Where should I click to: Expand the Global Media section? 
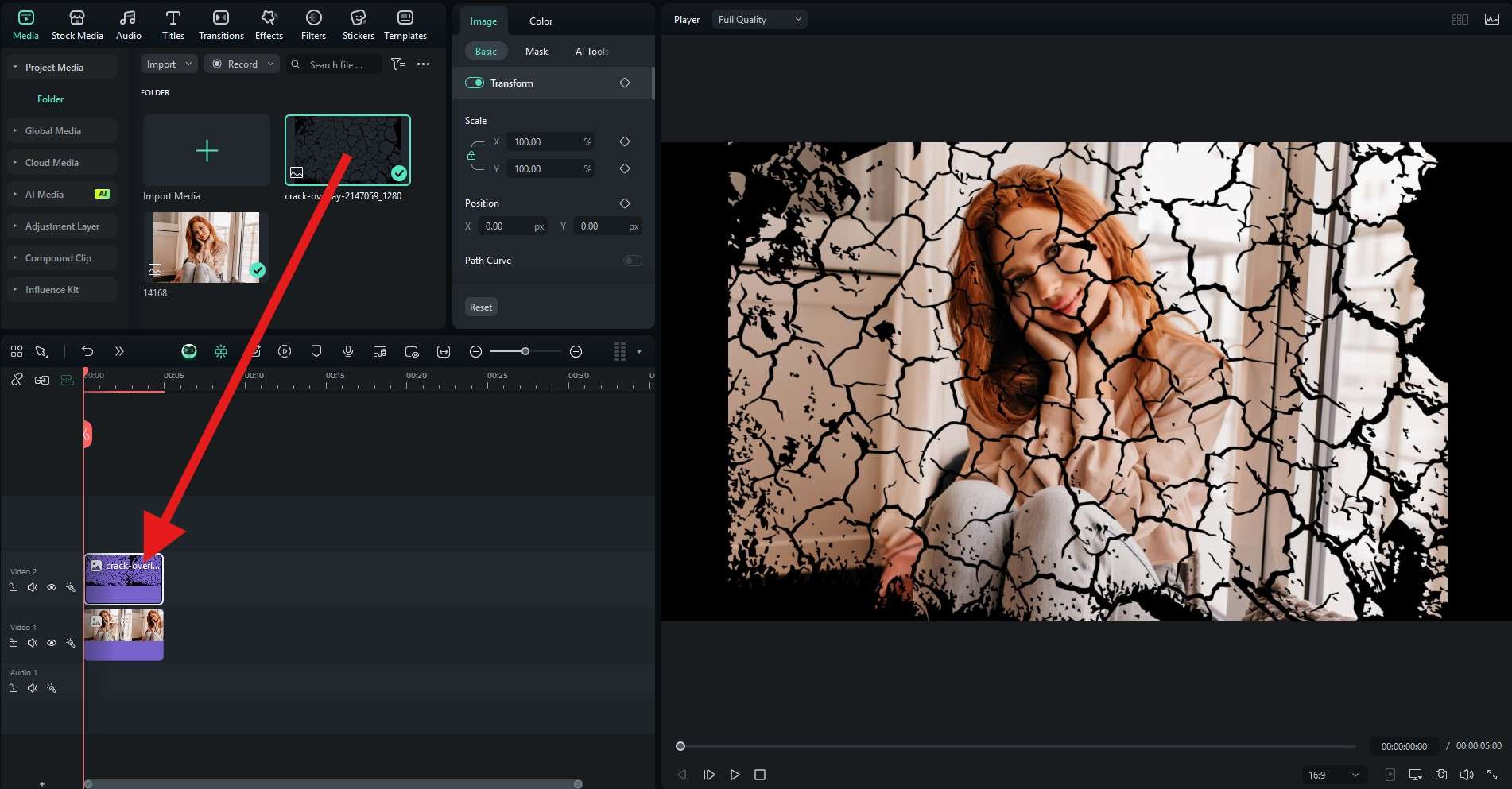(15, 130)
